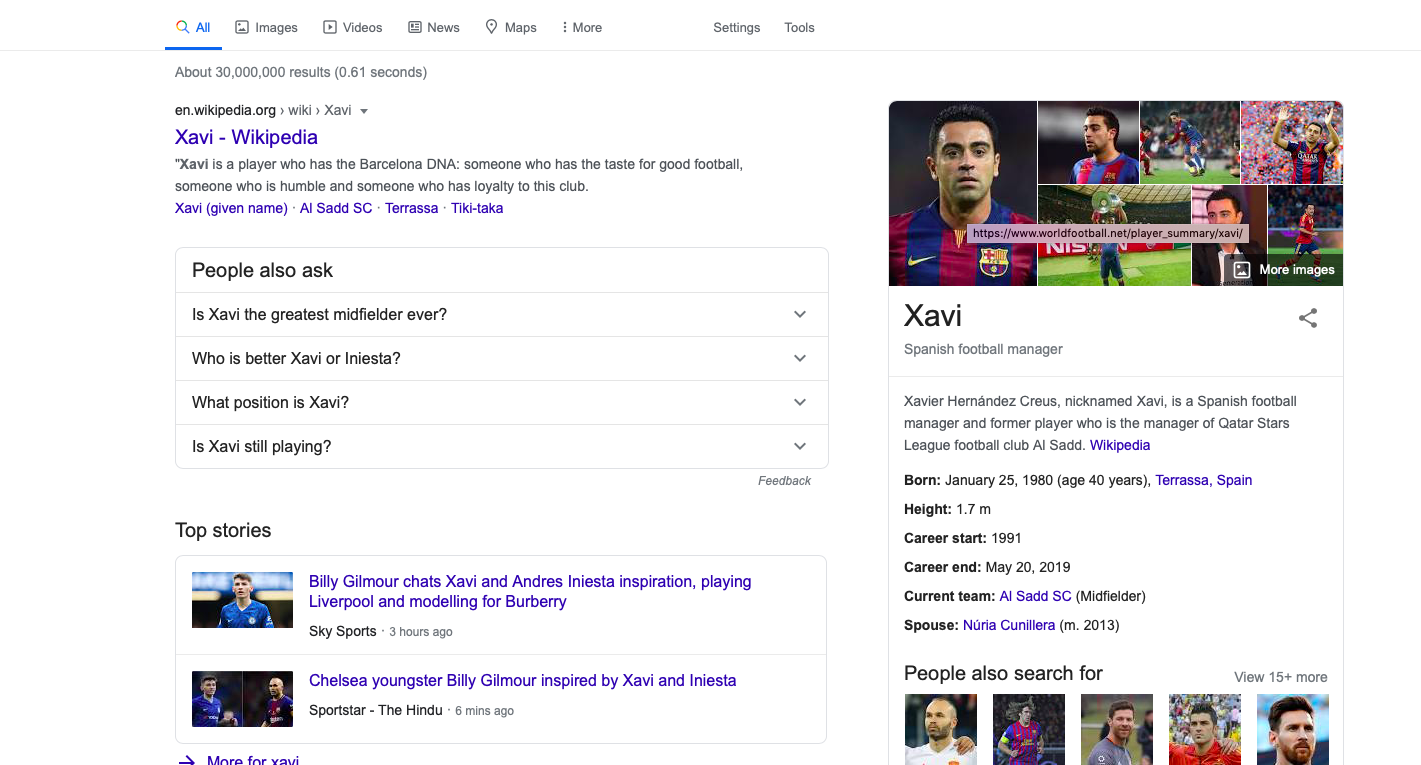Open the Xavi - Wikipedia result
The width and height of the screenshot is (1421, 765).
point(246,137)
